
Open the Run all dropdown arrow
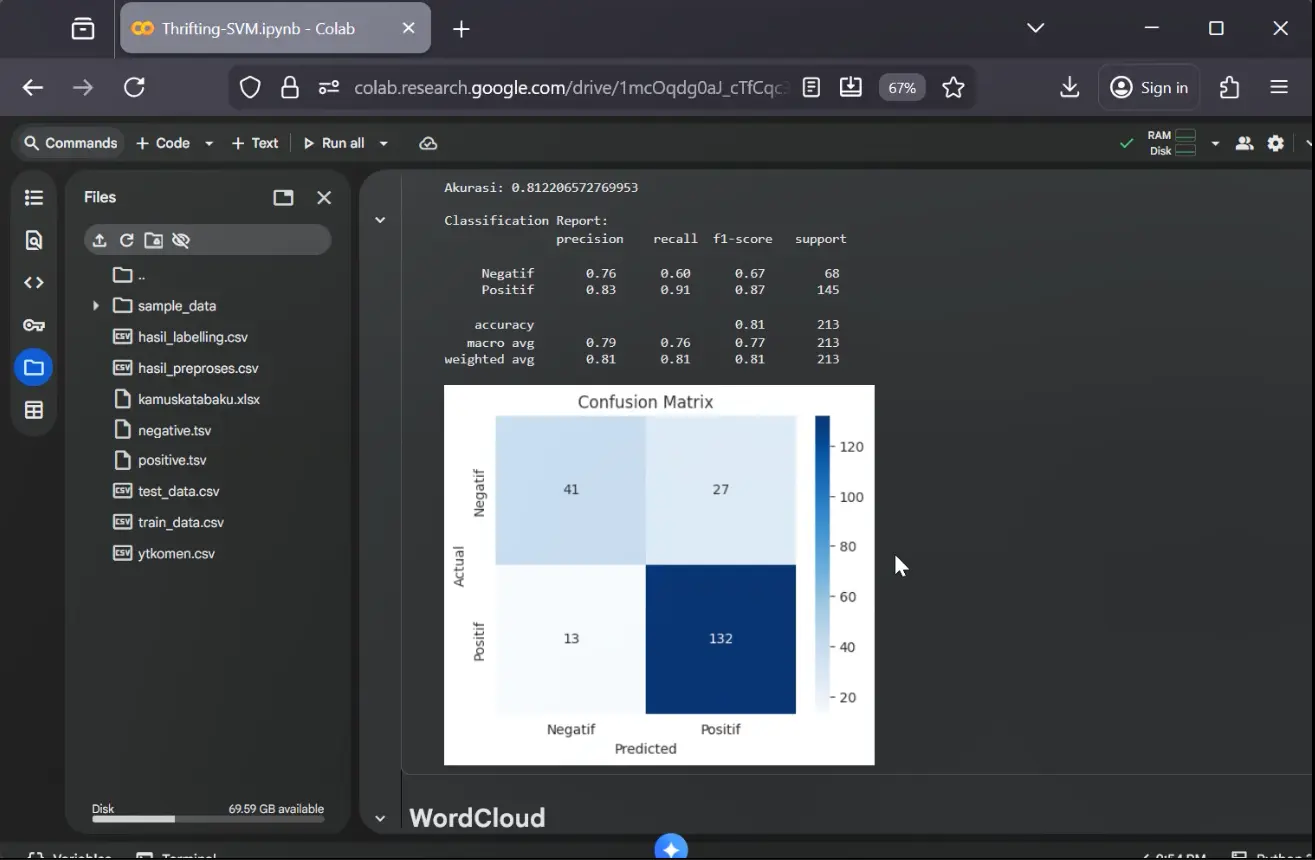click(x=383, y=143)
